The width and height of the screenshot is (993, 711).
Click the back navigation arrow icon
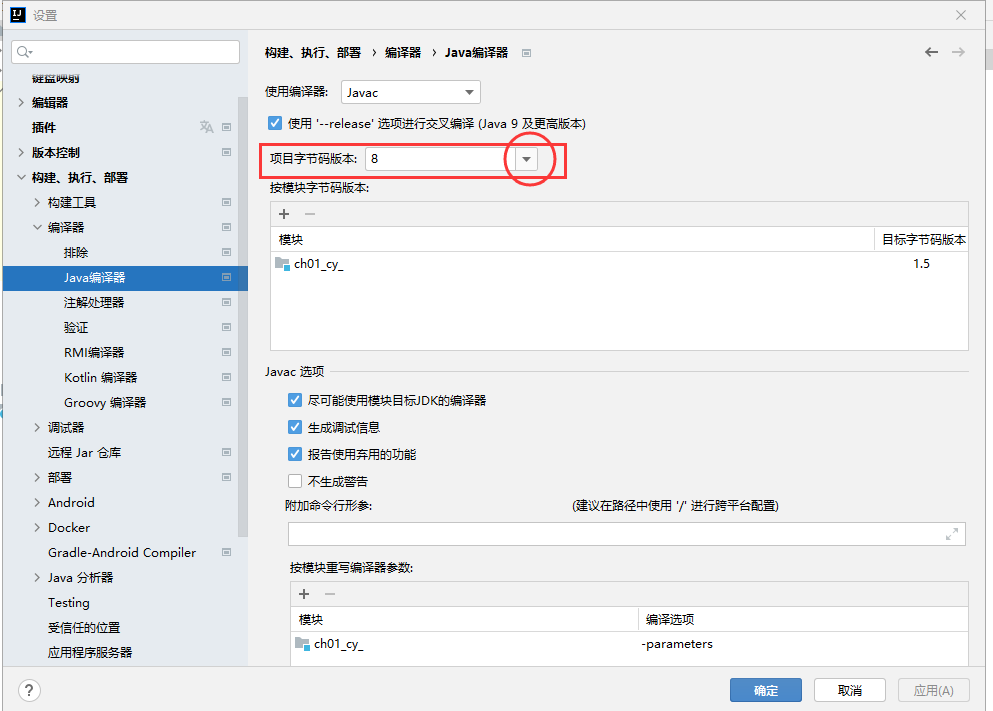click(931, 52)
